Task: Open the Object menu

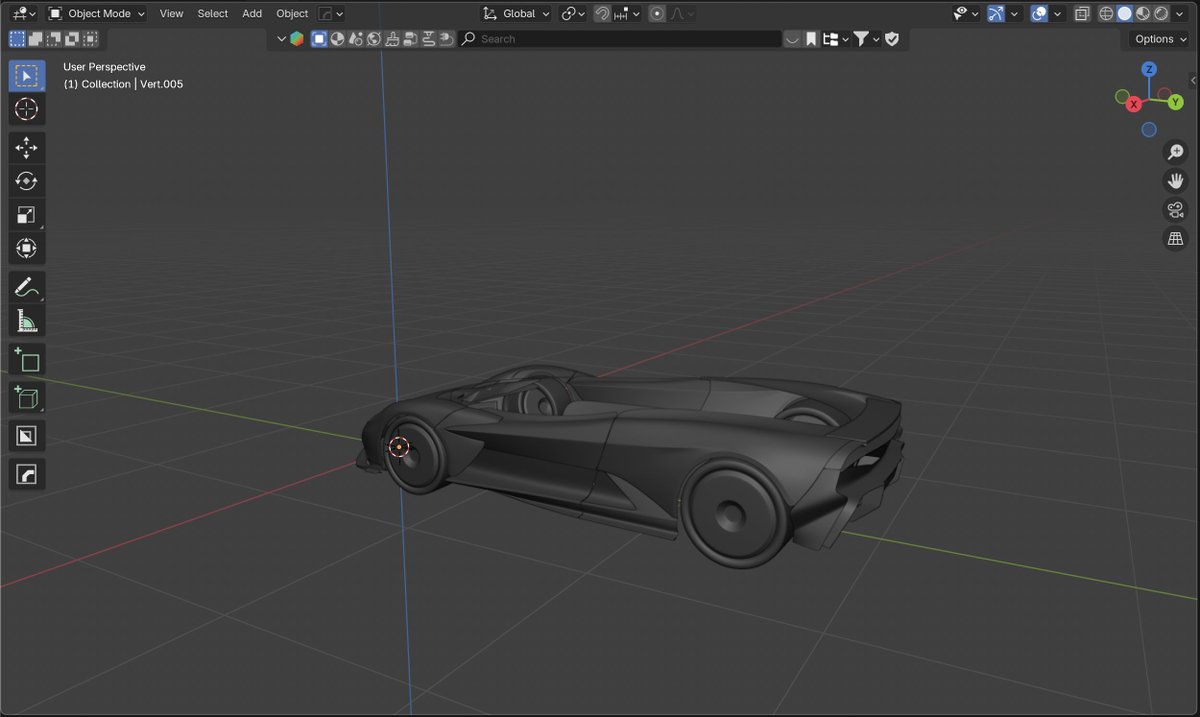Action: tap(292, 14)
